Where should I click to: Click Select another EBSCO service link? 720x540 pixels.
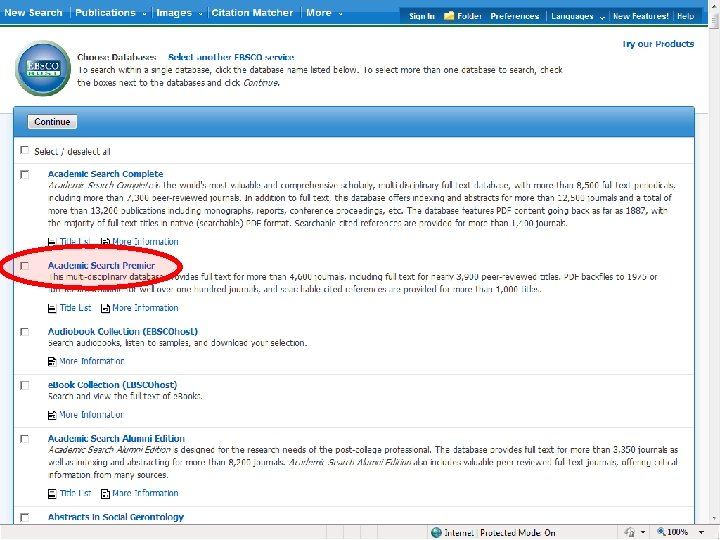coord(231,57)
